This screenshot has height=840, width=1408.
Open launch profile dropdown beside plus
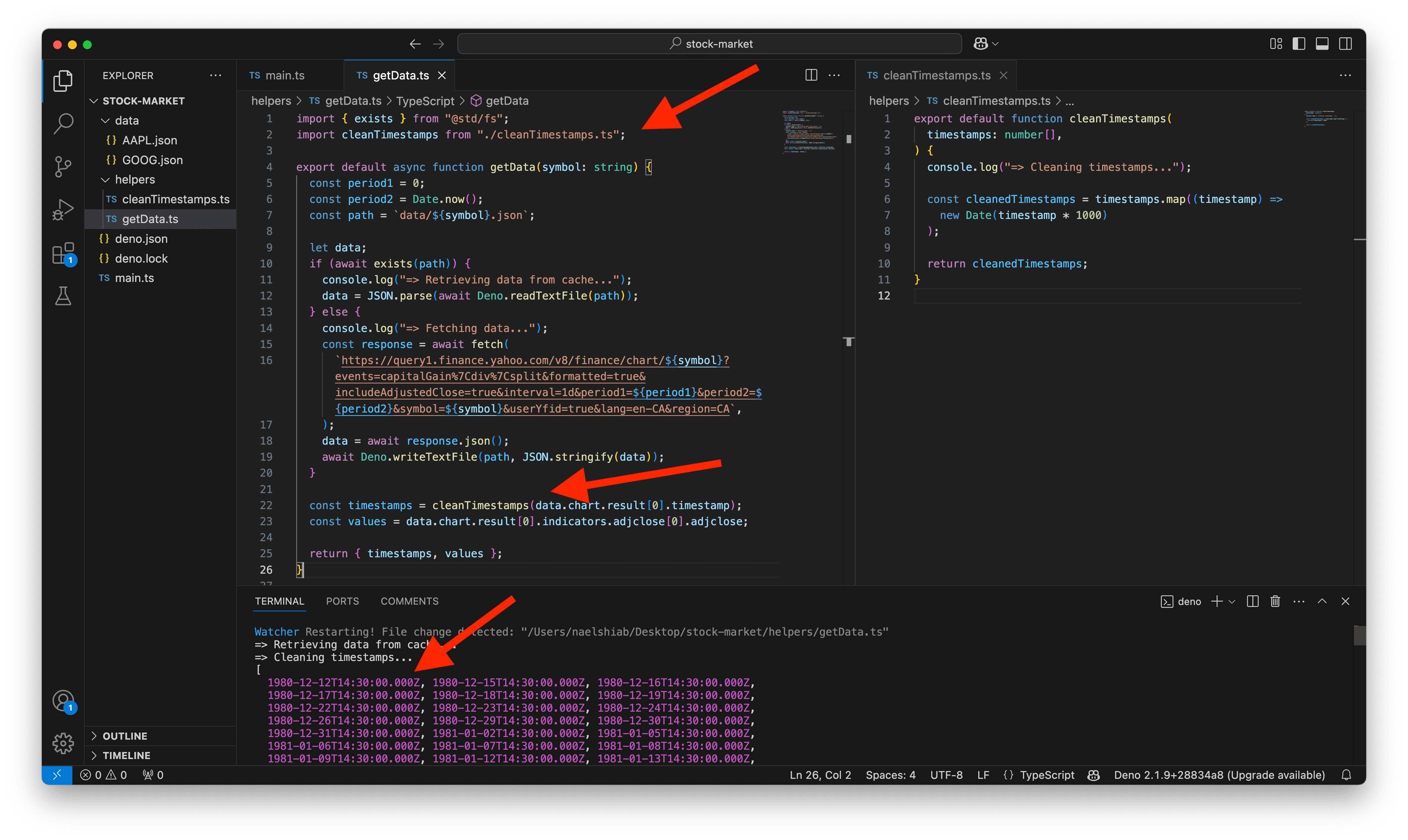(x=1232, y=601)
